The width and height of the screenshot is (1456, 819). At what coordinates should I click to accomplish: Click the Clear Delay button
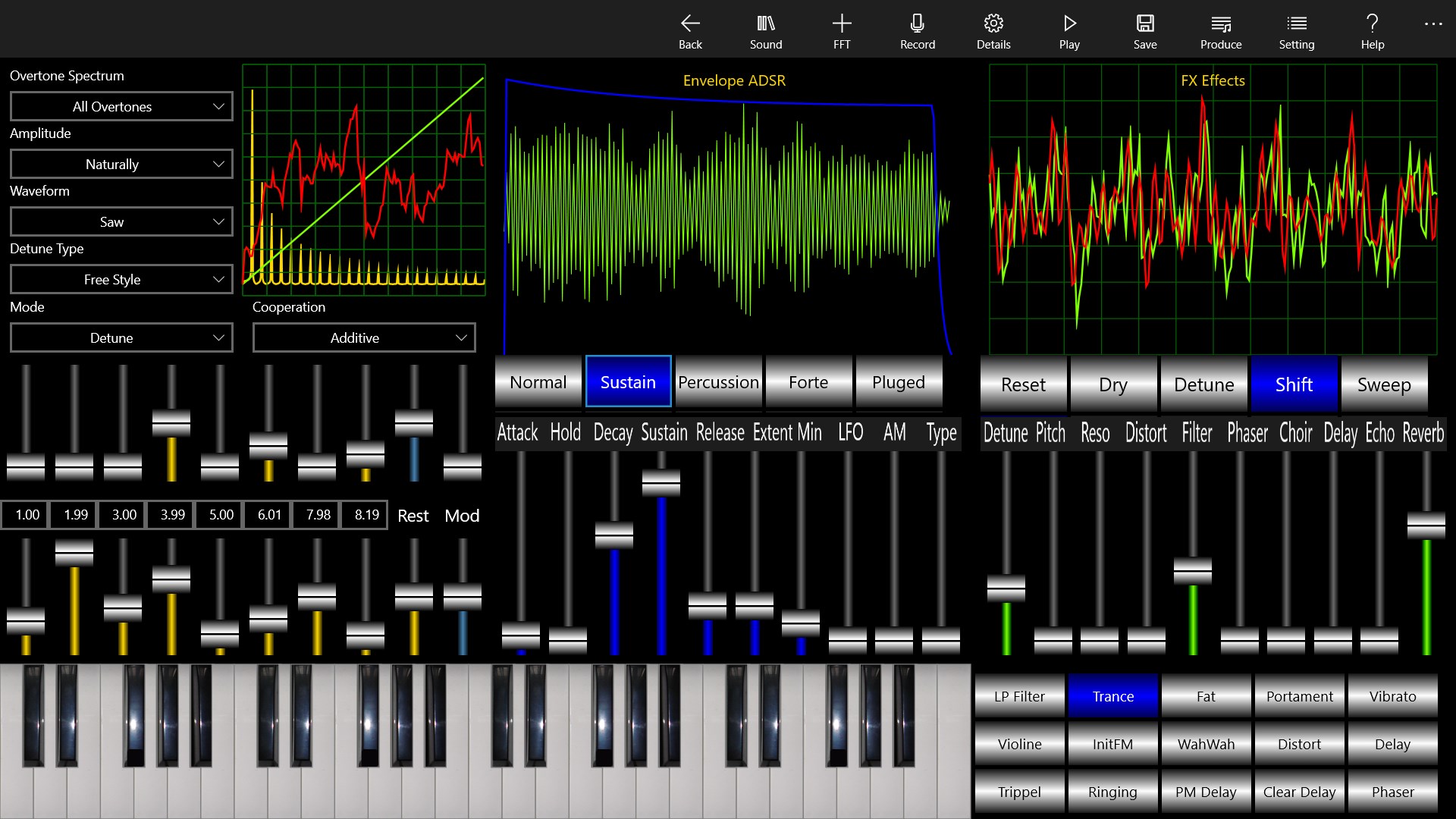point(1299,792)
